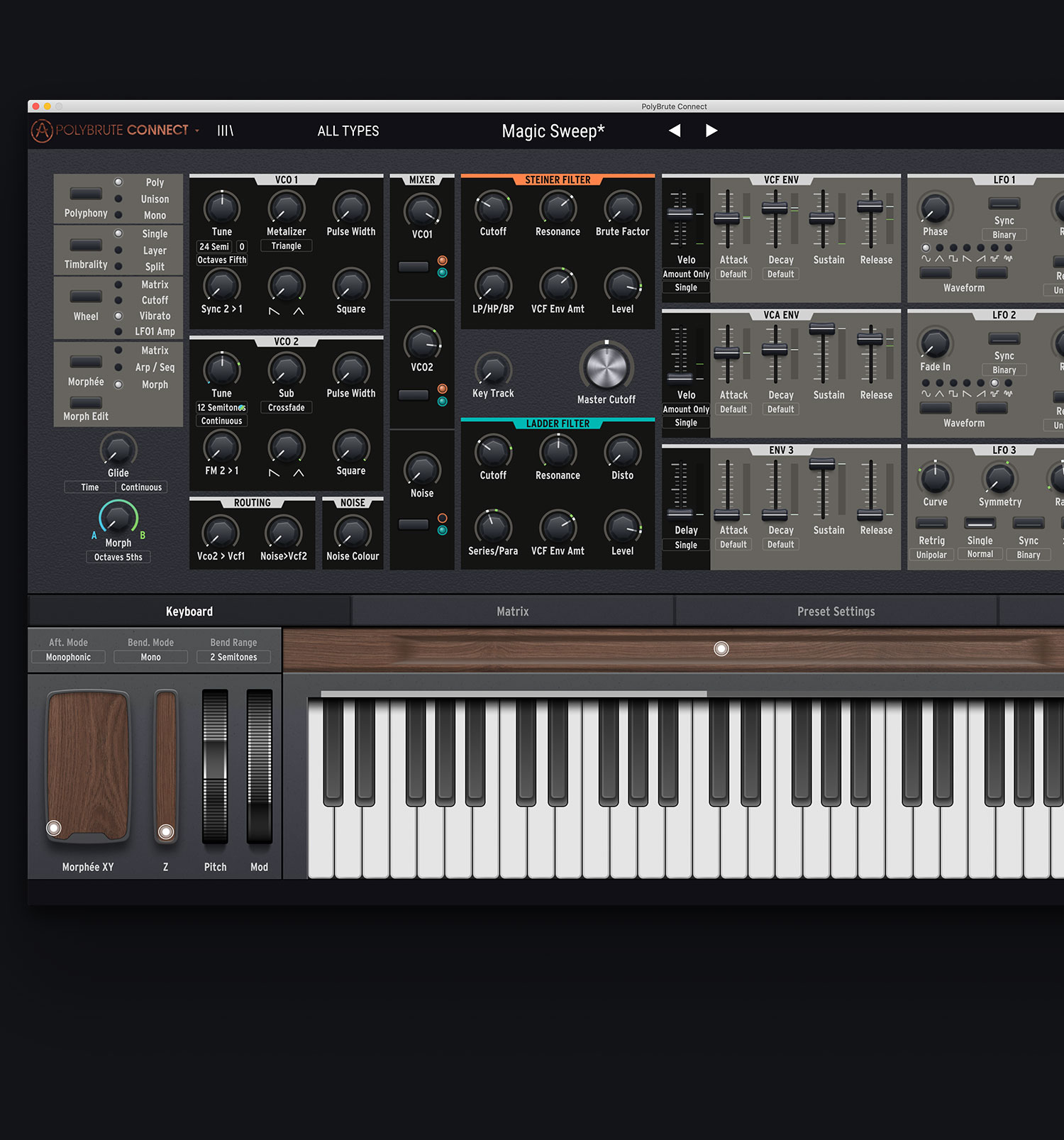Image resolution: width=1064 pixels, height=1140 pixels.
Task: Click the VCO 1 sawtooth waveform icon
Action: 275,311
